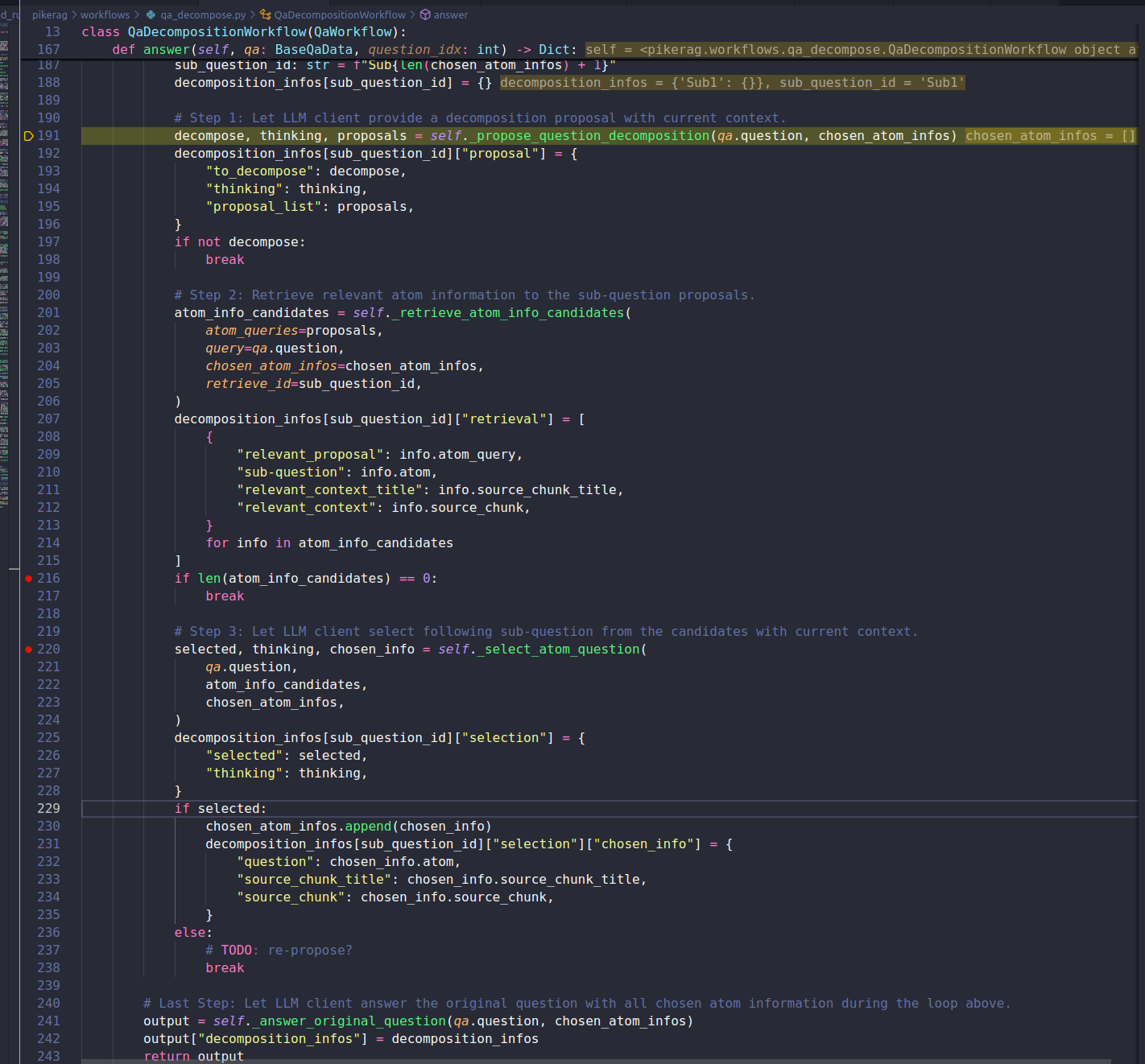Viewport: 1145px width, 1064px height.
Task: Click the 'TODO' comment on line 237
Action: point(236,951)
